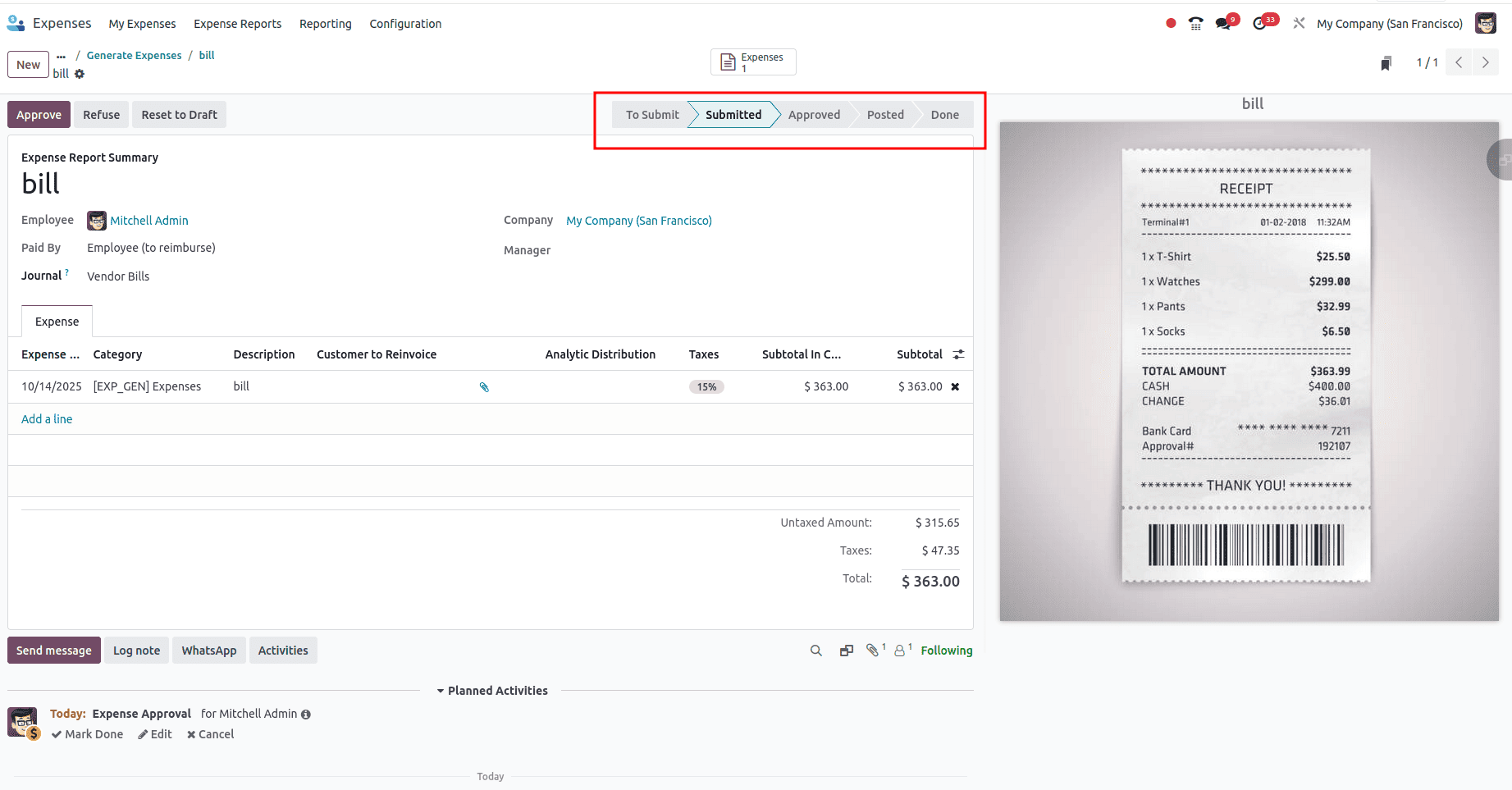Click the attachment icon on the expense line
Image resolution: width=1512 pixels, height=790 pixels.
(x=484, y=386)
